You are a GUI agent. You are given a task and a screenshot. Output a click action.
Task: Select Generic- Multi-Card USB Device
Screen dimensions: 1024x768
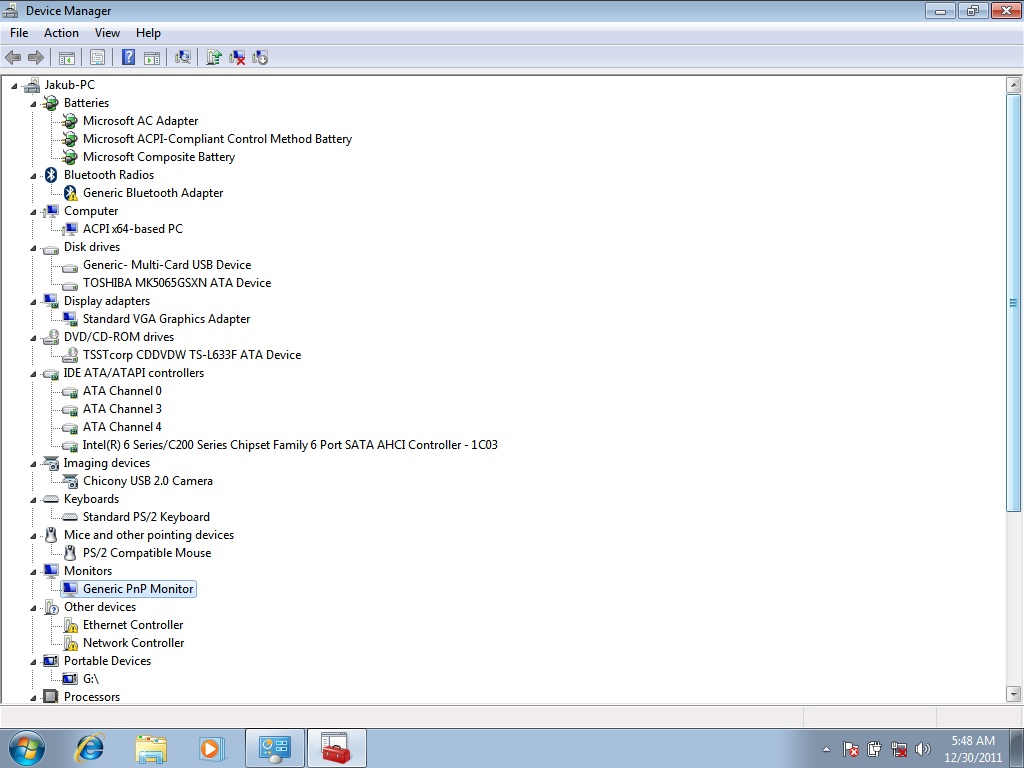[x=167, y=264]
